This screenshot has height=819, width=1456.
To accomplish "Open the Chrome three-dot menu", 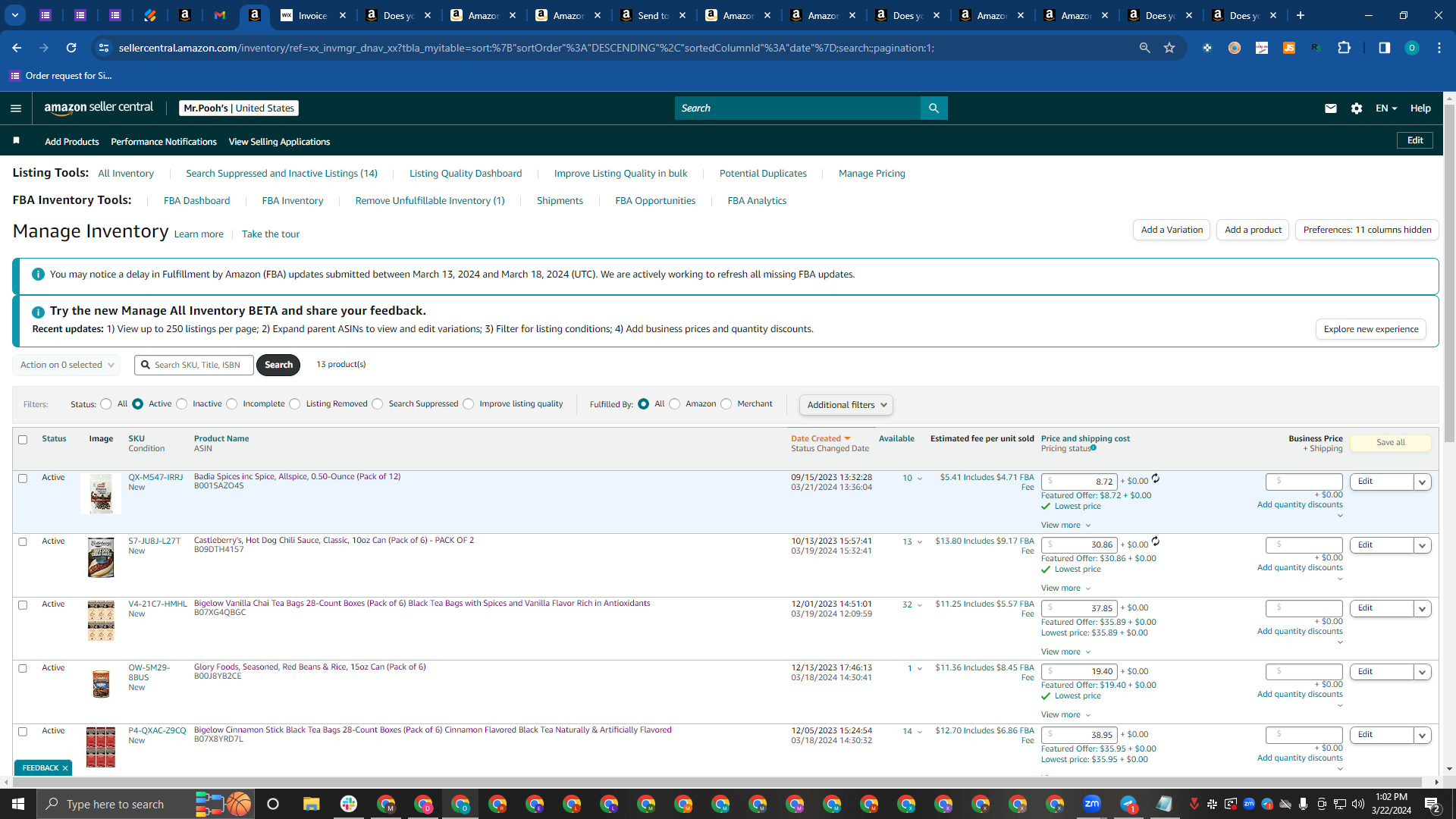I will [1439, 48].
